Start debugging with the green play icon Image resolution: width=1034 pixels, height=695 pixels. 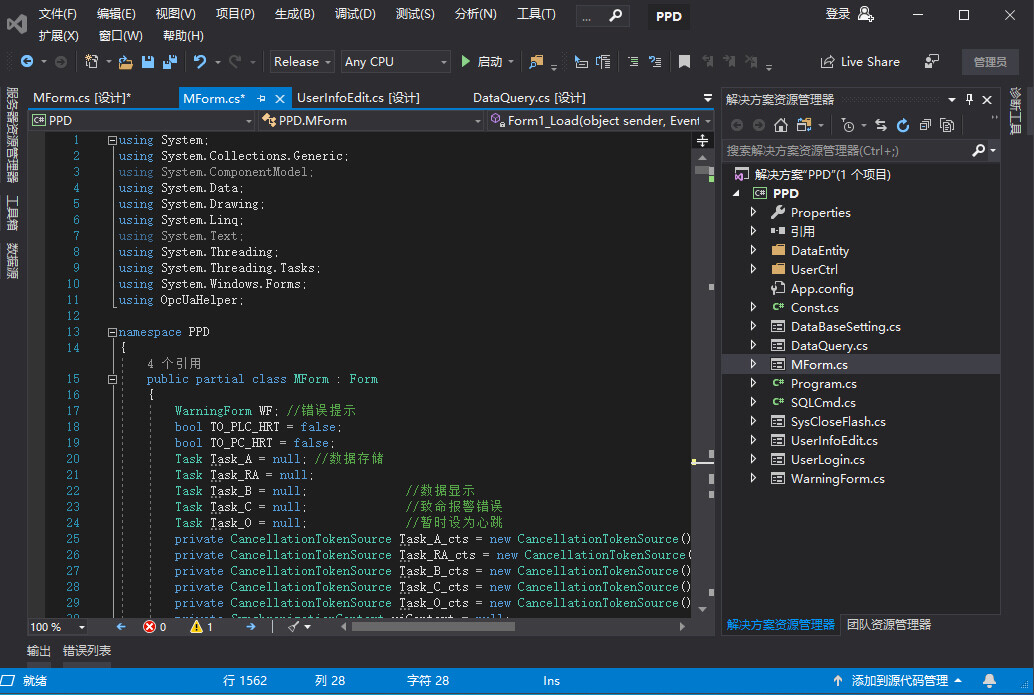(466, 61)
